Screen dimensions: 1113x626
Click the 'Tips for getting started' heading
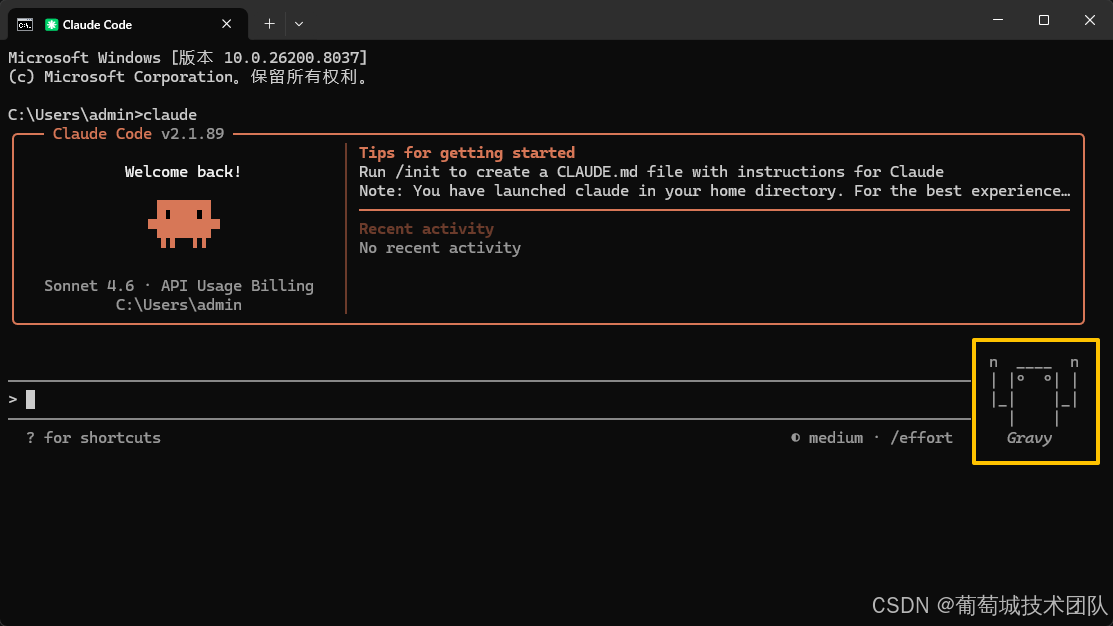tap(466, 153)
